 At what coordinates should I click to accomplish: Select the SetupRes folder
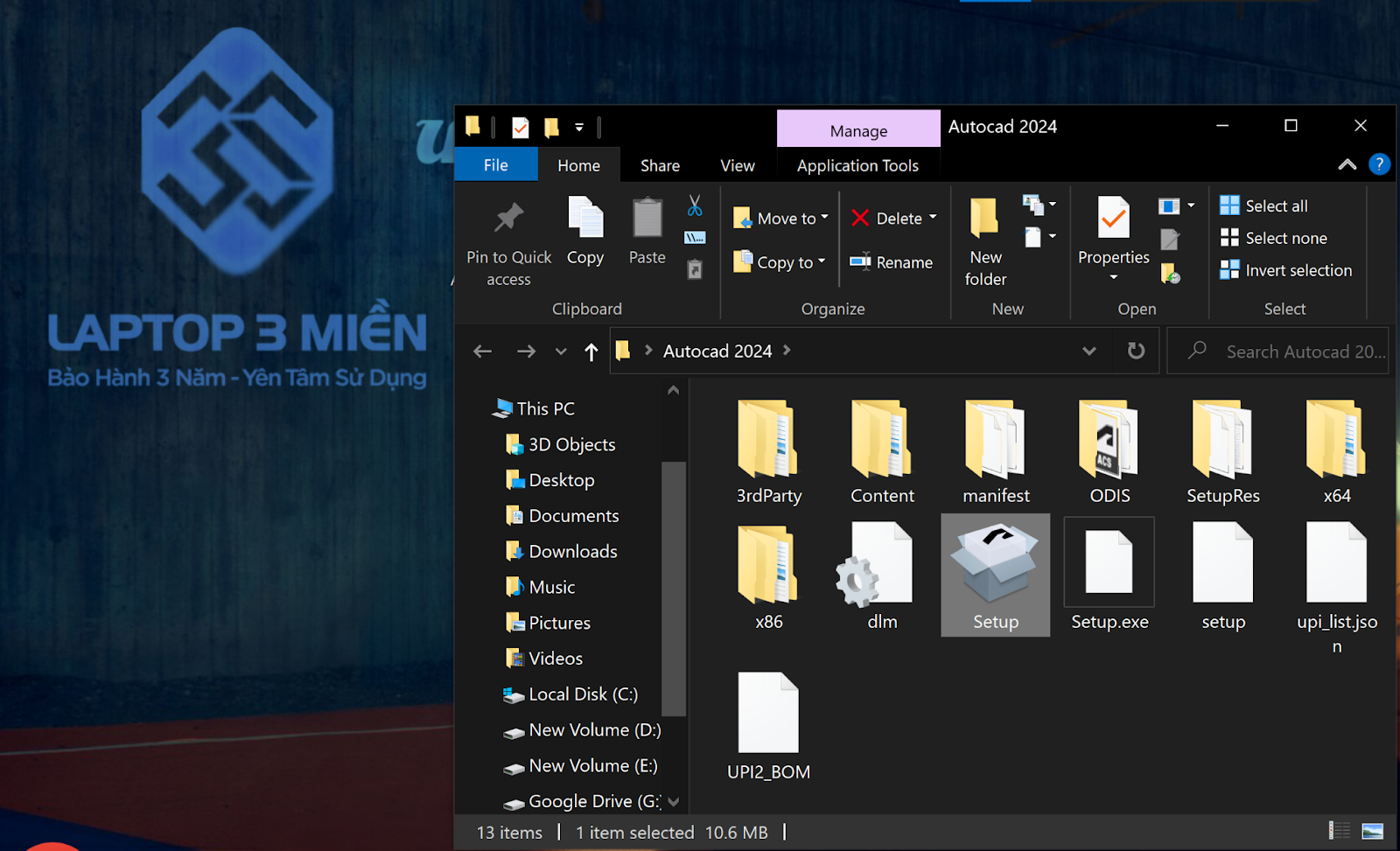1223,451
